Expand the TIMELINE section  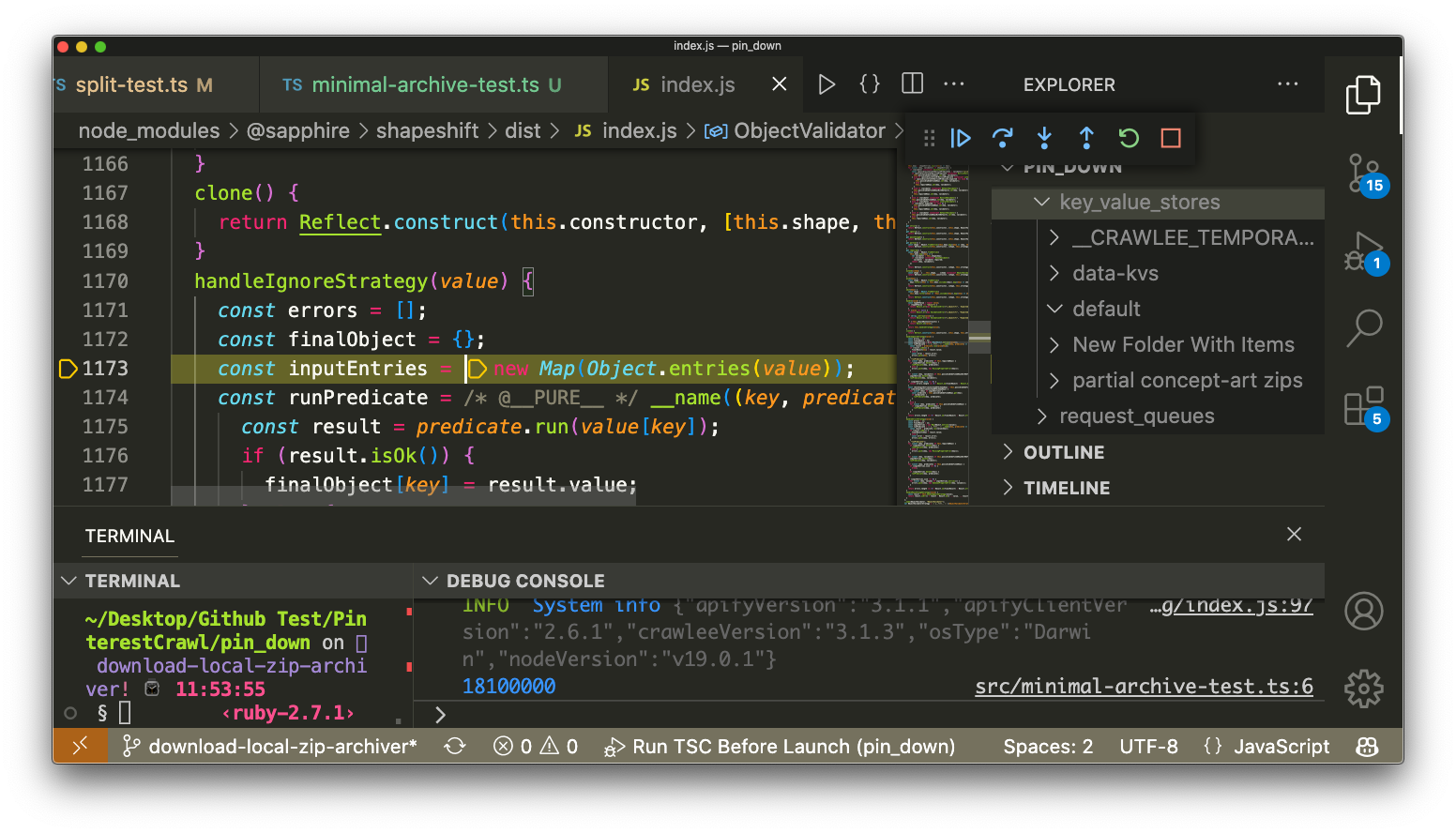[1158, 488]
